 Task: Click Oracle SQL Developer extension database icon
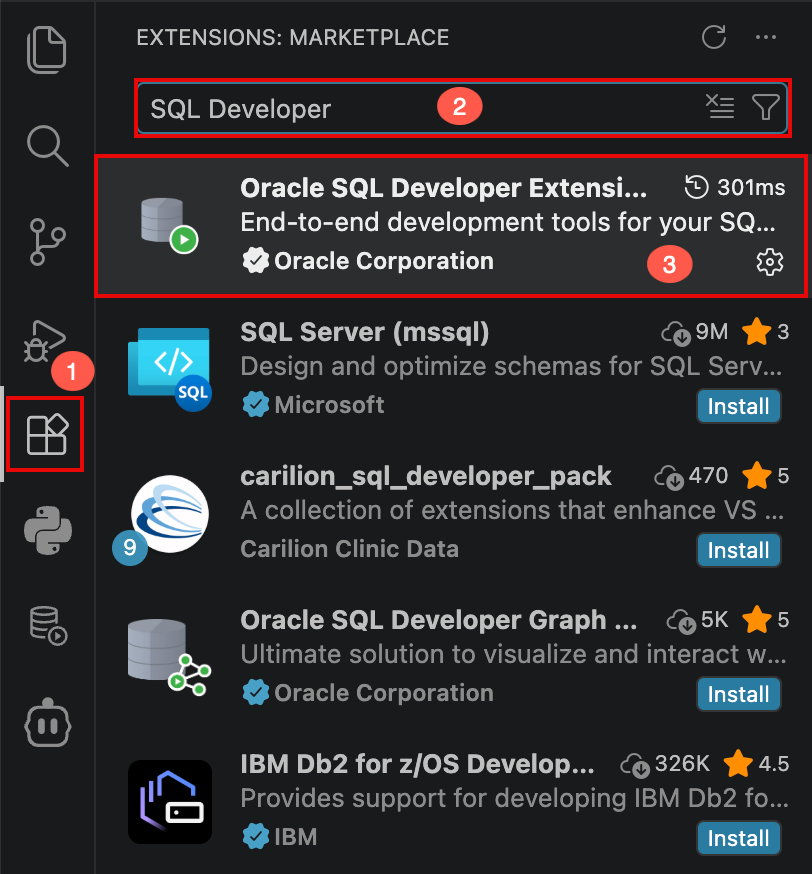[169, 225]
